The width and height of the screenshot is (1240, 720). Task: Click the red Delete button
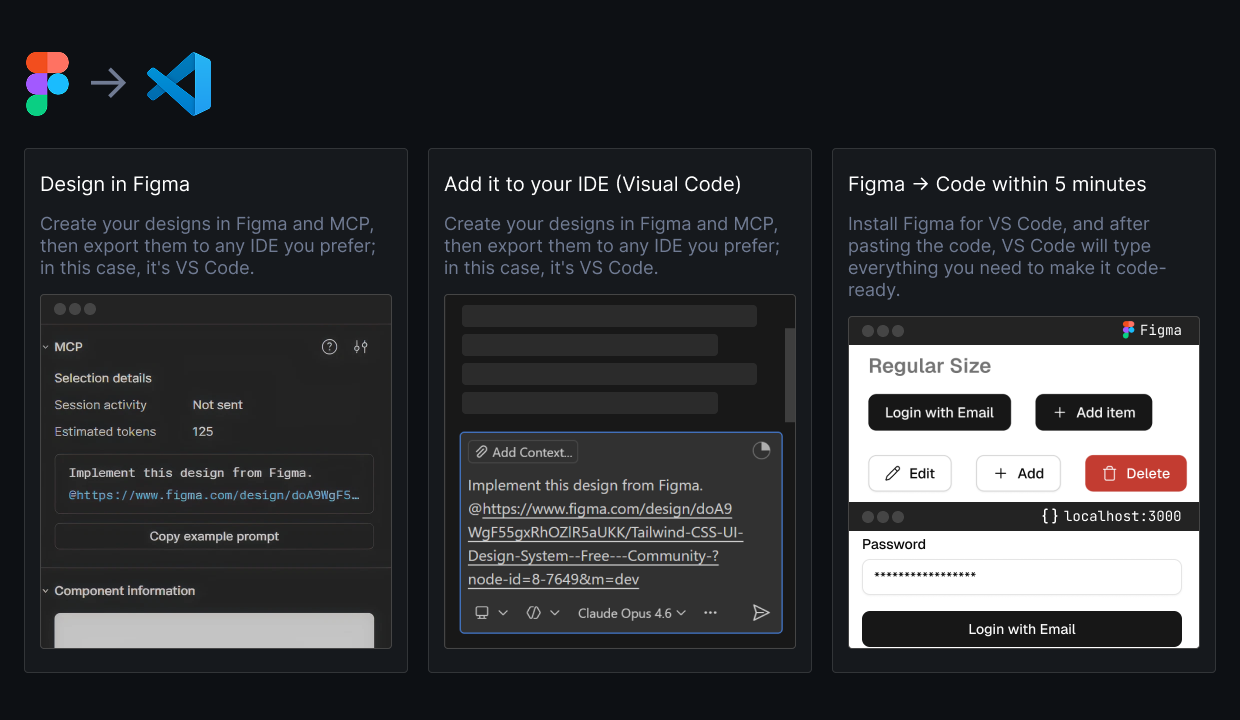point(1135,474)
